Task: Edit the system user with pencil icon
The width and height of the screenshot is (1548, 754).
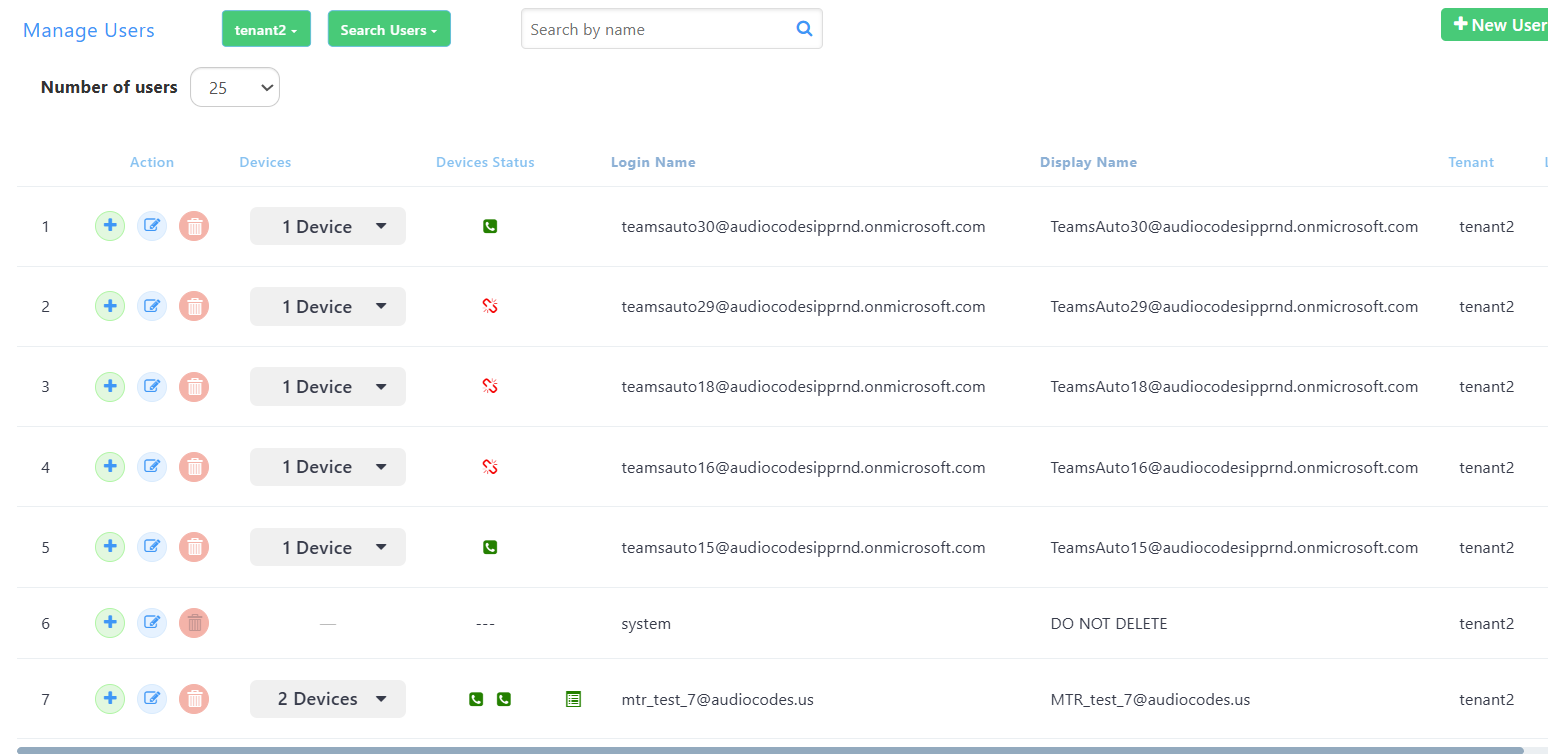Action: [152, 623]
